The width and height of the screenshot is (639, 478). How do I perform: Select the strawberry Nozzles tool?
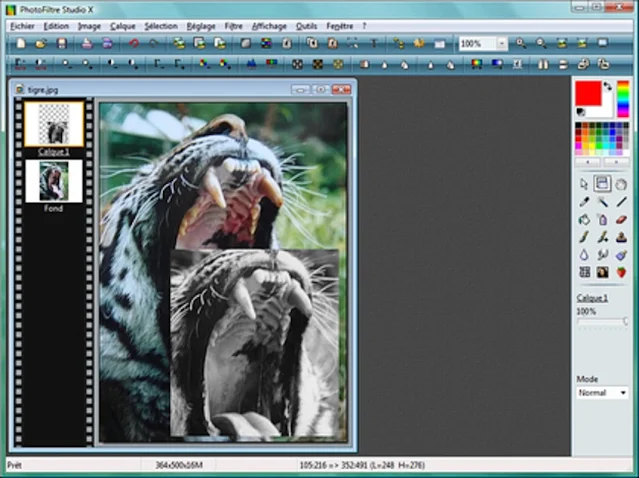621,272
